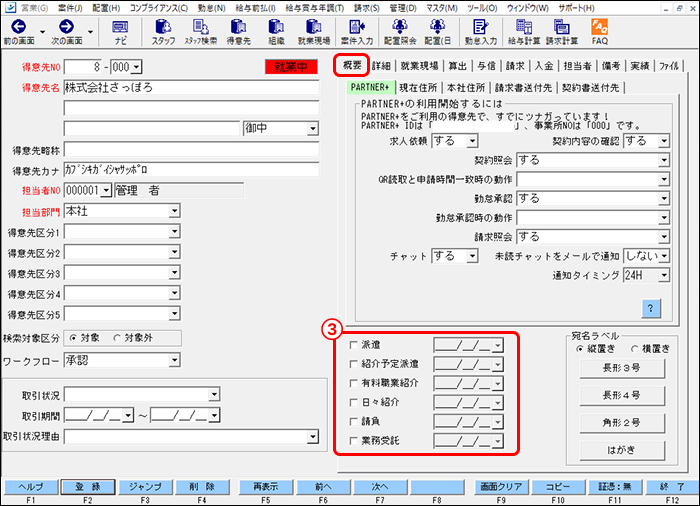Open the ワークフロー dropdown
Image resolution: width=700 pixels, height=506 pixels.
(174, 360)
